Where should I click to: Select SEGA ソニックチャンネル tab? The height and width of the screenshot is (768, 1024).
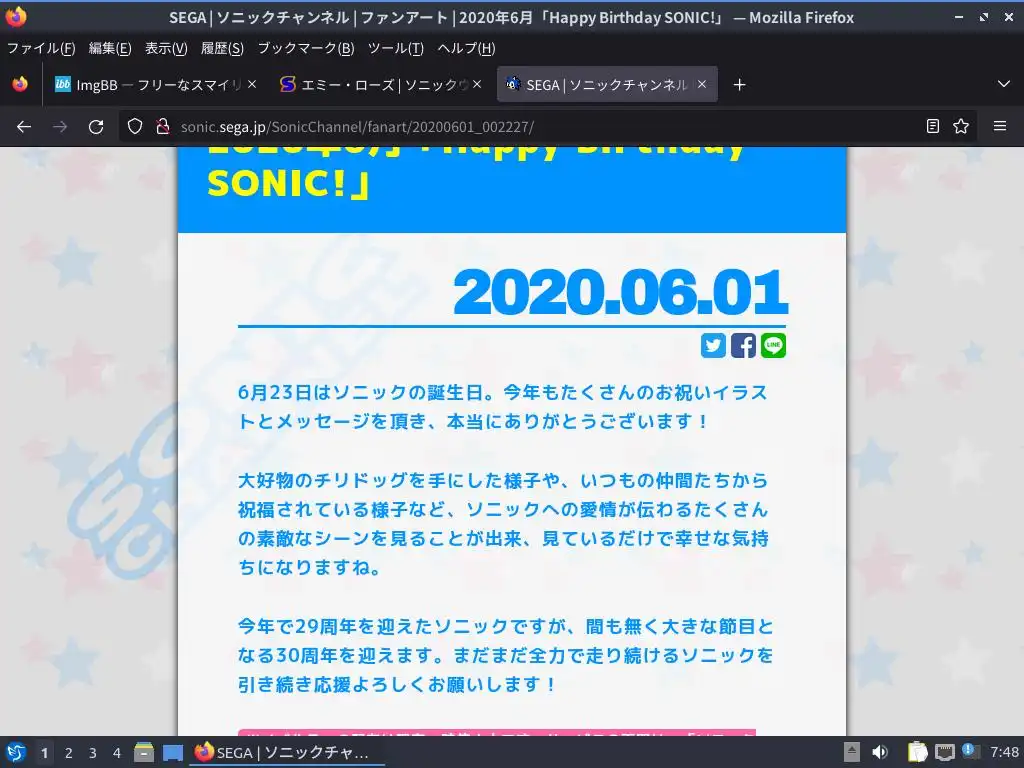[x=607, y=84]
